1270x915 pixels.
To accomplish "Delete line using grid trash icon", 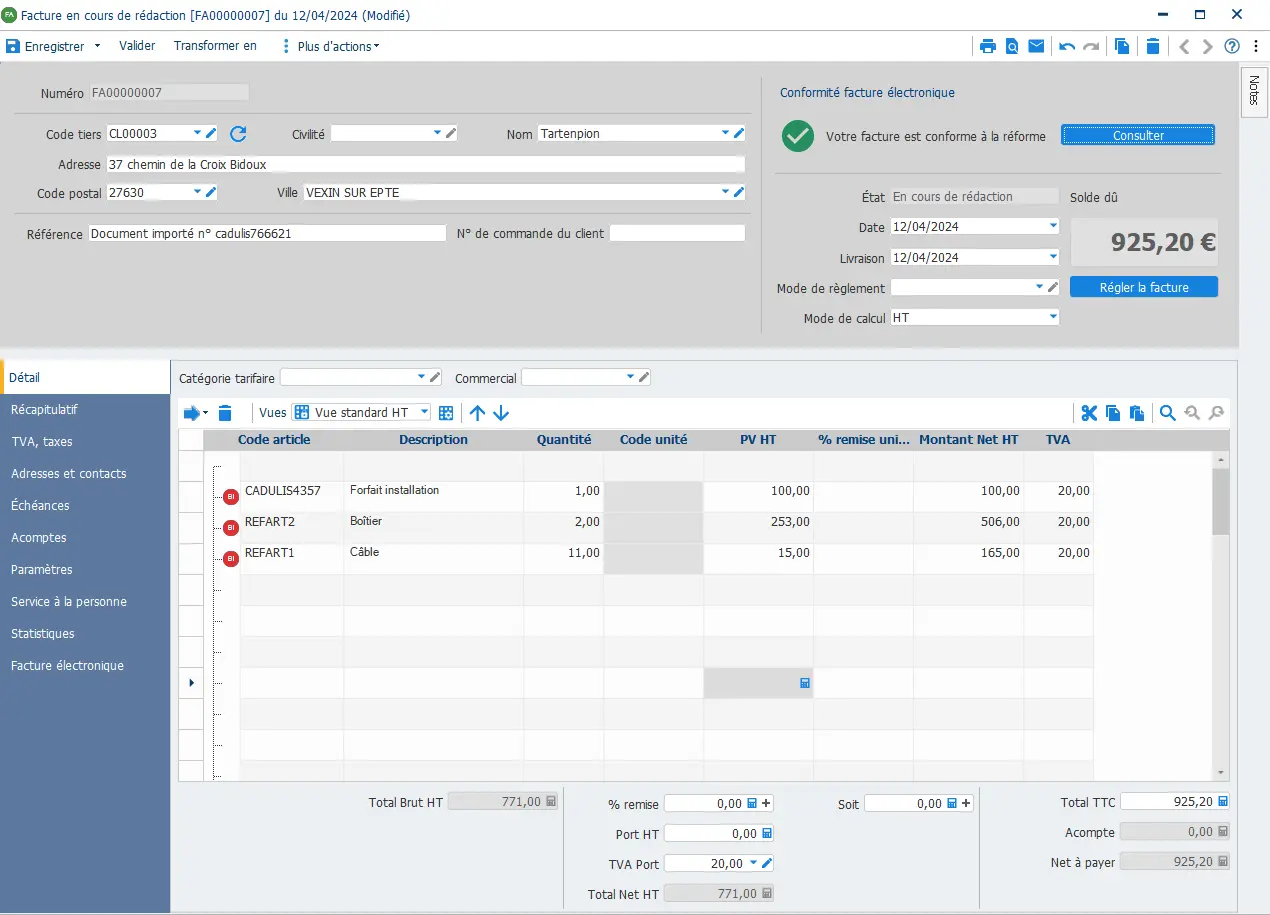I will [225, 413].
